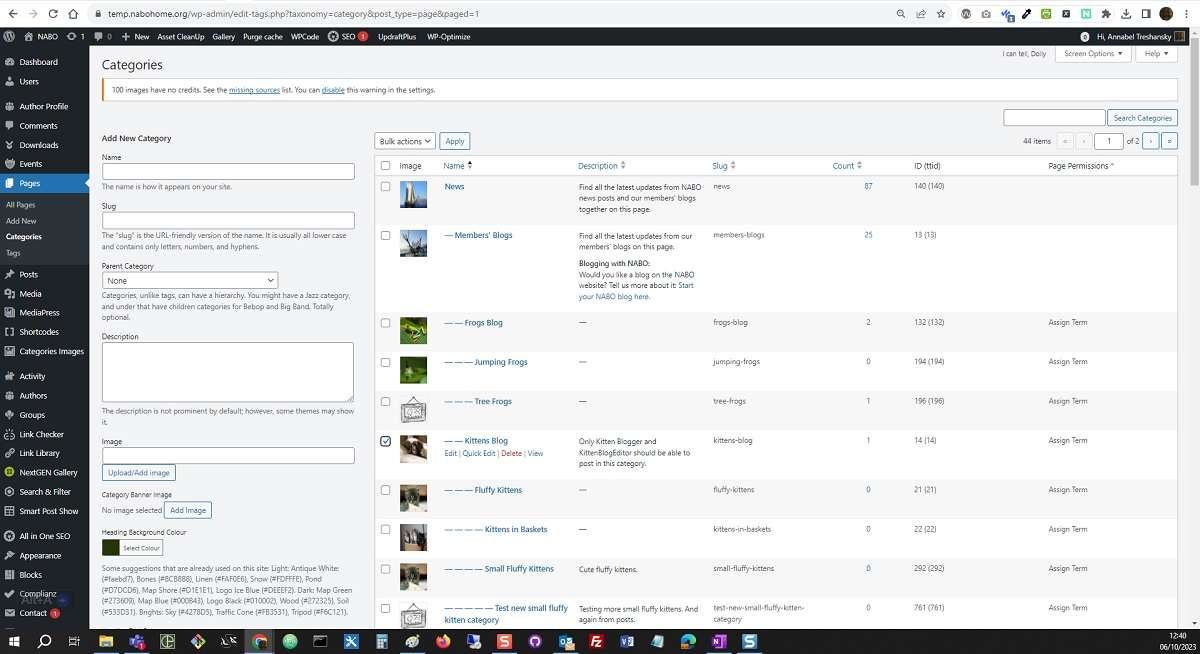Follow the missing sources link in the notice
Image resolution: width=1200 pixels, height=654 pixels.
coord(254,89)
